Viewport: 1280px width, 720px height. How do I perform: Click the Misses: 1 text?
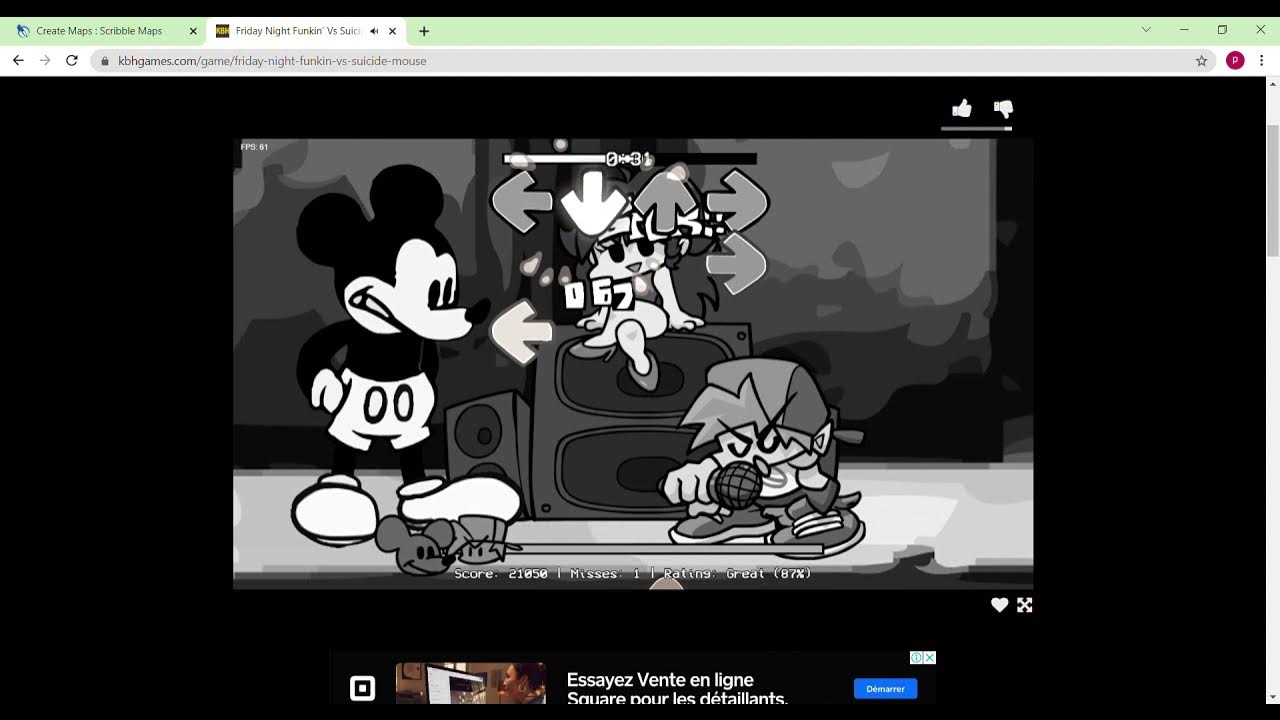[605, 574]
